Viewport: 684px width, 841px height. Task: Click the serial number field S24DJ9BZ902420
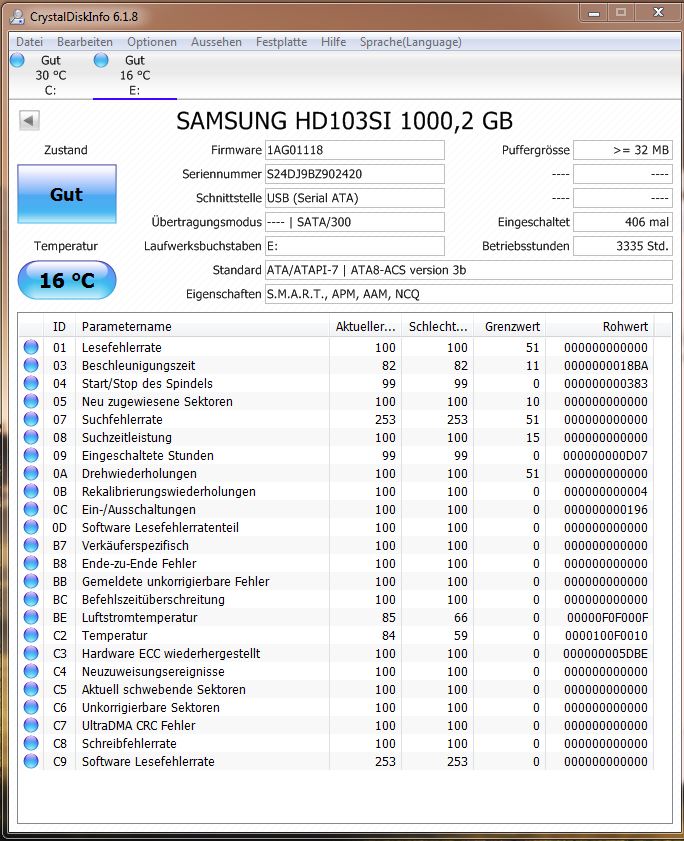click(355, 174)
